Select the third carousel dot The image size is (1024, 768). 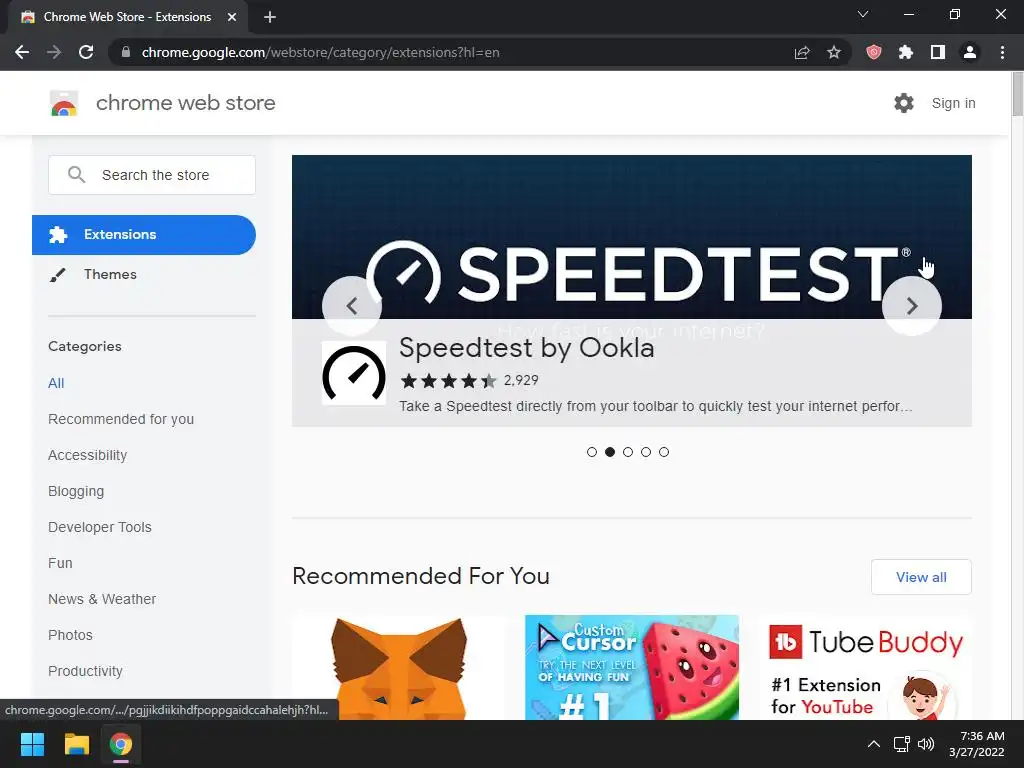[x=628, y=452]
